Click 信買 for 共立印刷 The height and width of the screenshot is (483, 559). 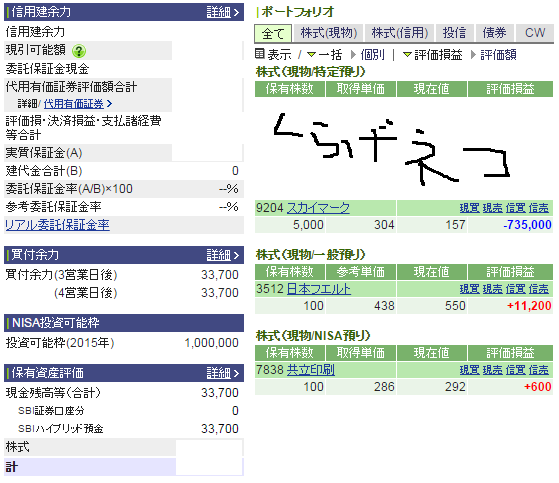pos(516,370)
